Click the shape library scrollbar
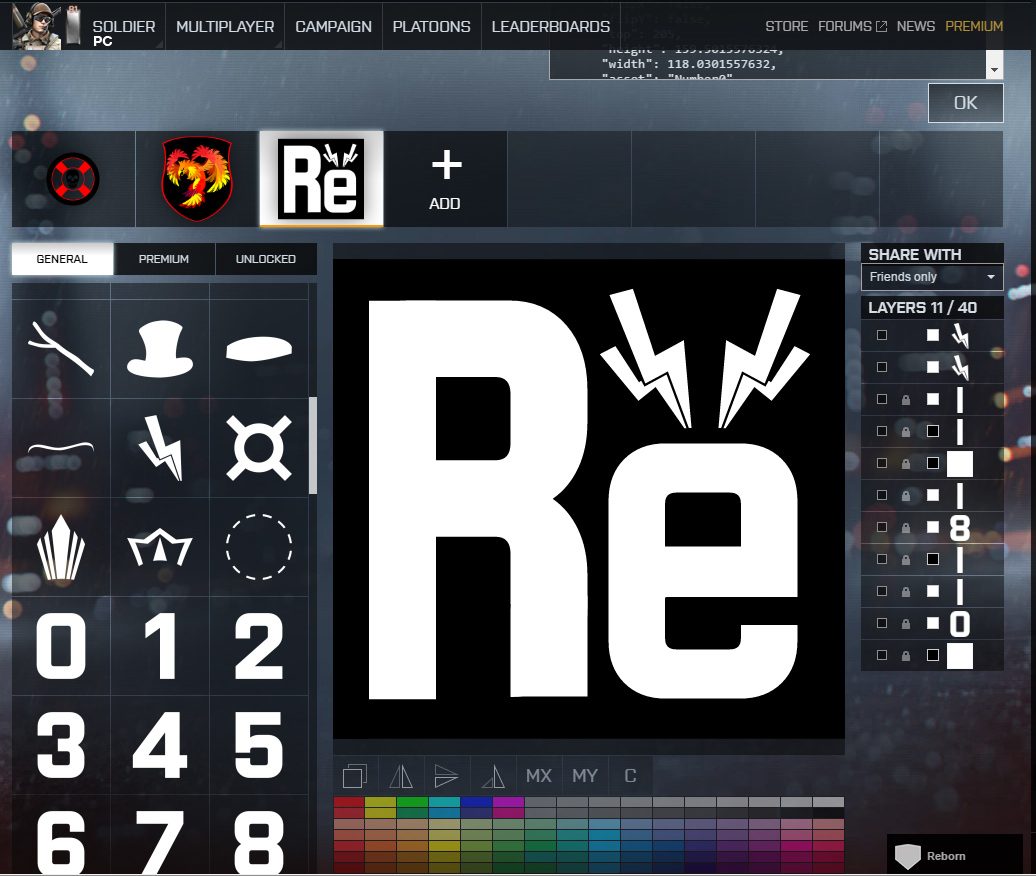 point(313,445)
